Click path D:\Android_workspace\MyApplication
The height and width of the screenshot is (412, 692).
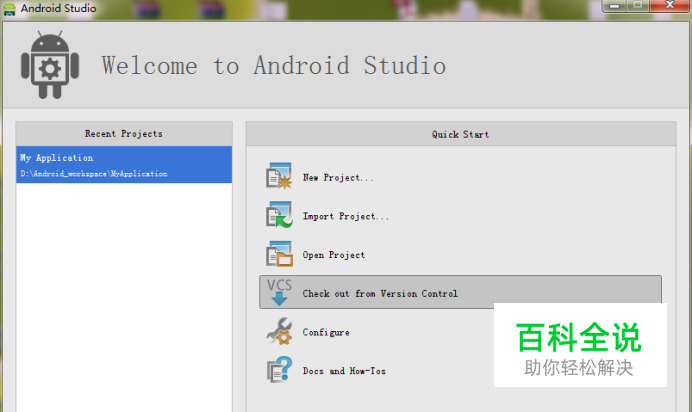pyautogui.click(x=94, y=174)
